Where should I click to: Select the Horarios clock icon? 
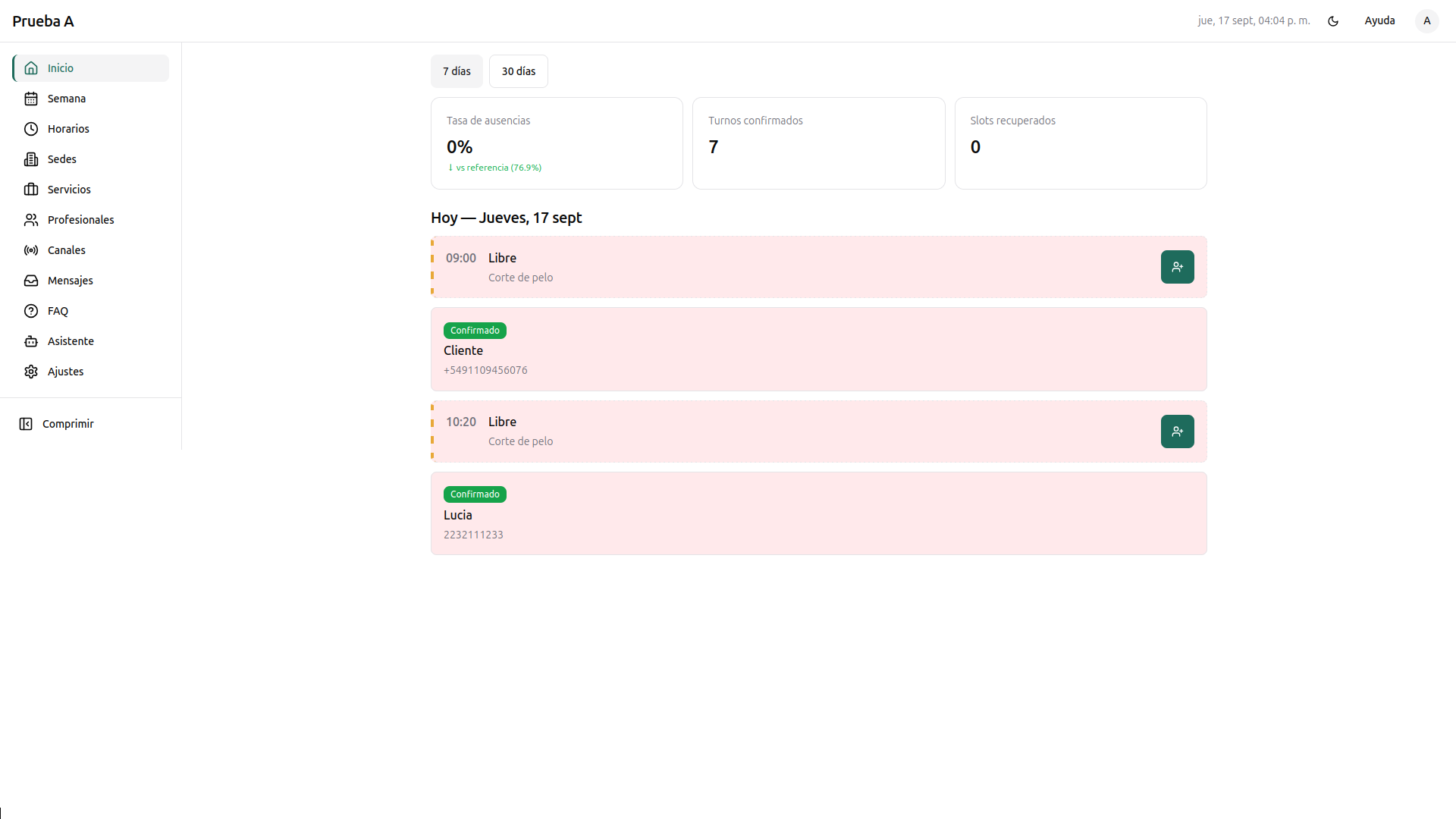(x=31, y=129)
